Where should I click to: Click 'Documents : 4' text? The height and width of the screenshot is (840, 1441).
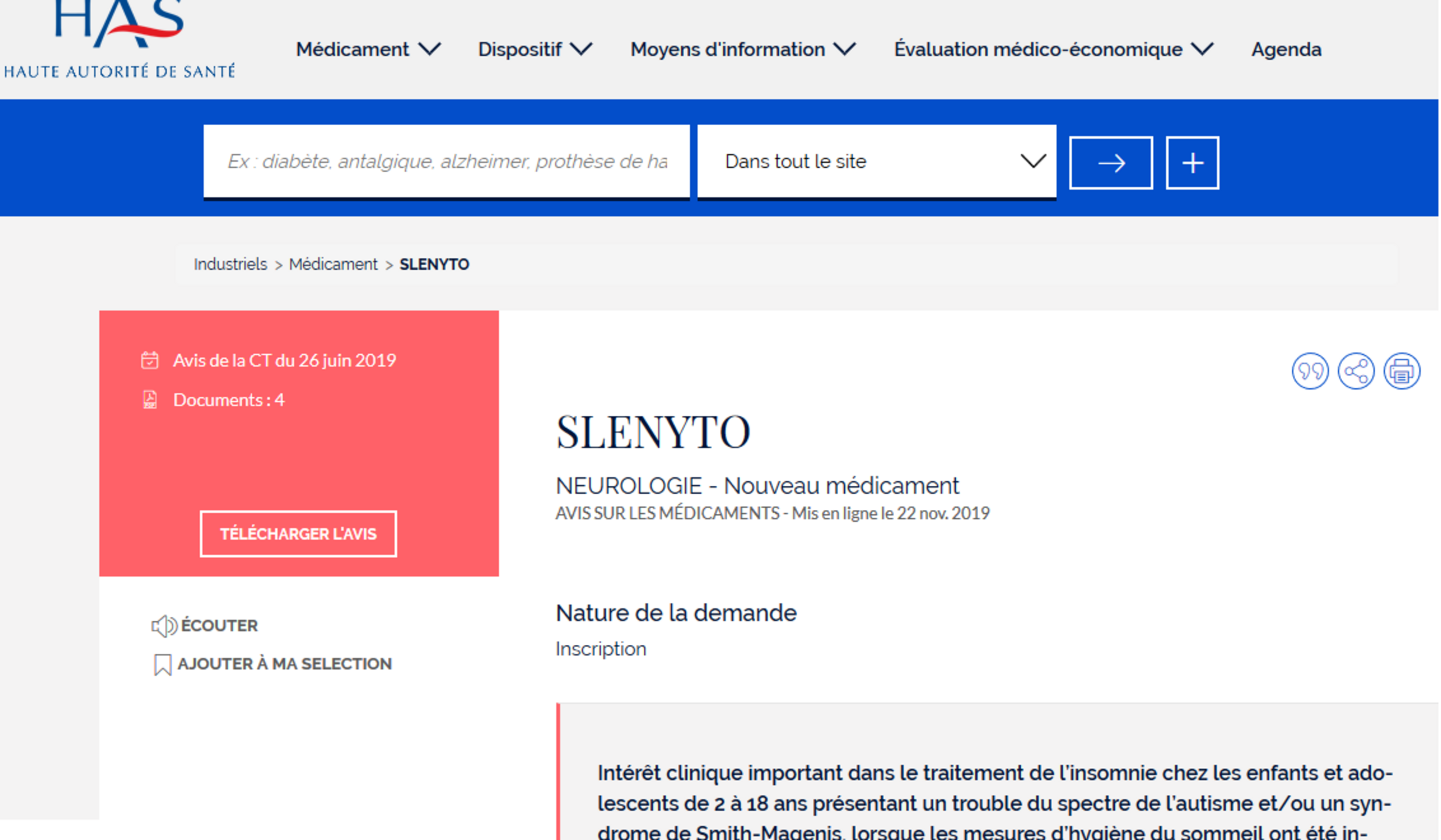(x=229, y=399)
